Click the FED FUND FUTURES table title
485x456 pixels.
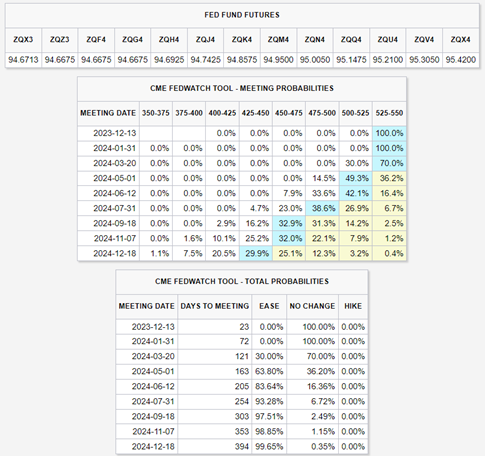click(x=242, y=15)
